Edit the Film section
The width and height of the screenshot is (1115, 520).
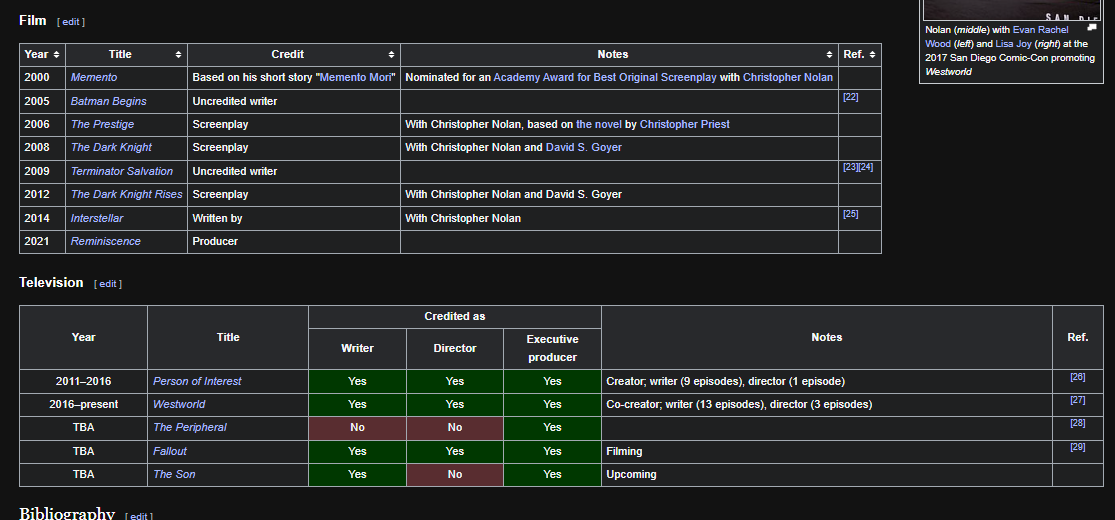click(x=70, y=21)
